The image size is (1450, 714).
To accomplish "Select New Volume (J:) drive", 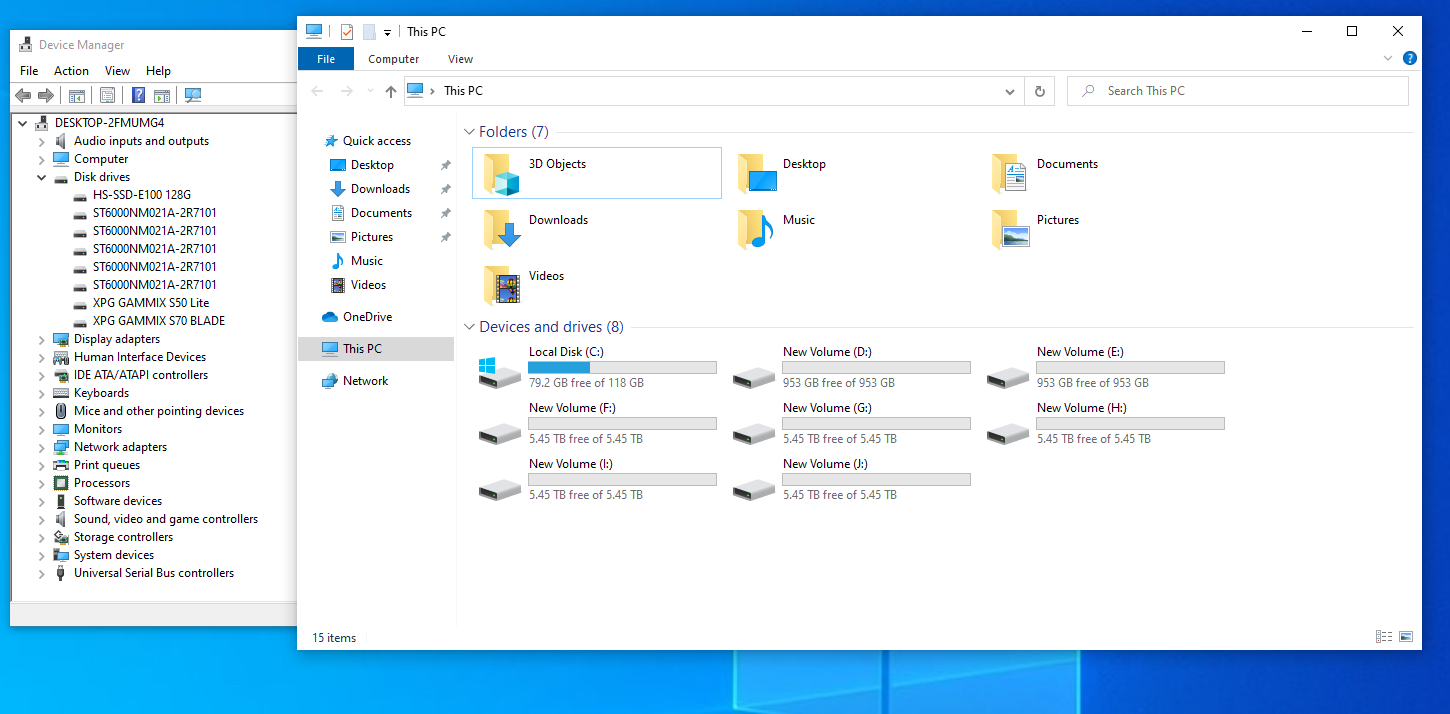I will pos(852,480).
